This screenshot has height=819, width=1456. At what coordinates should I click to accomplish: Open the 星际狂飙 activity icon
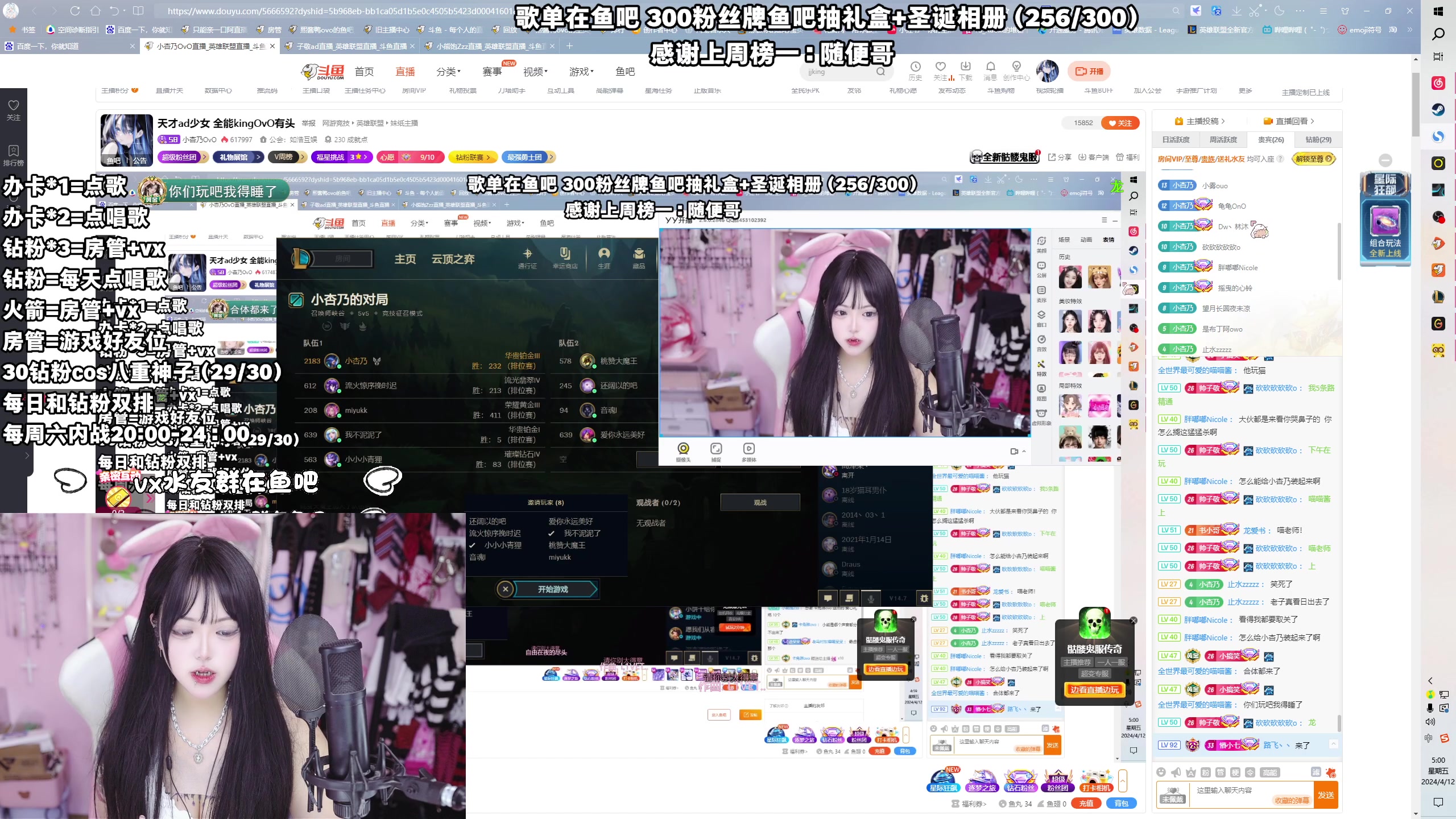coord(944,780)
